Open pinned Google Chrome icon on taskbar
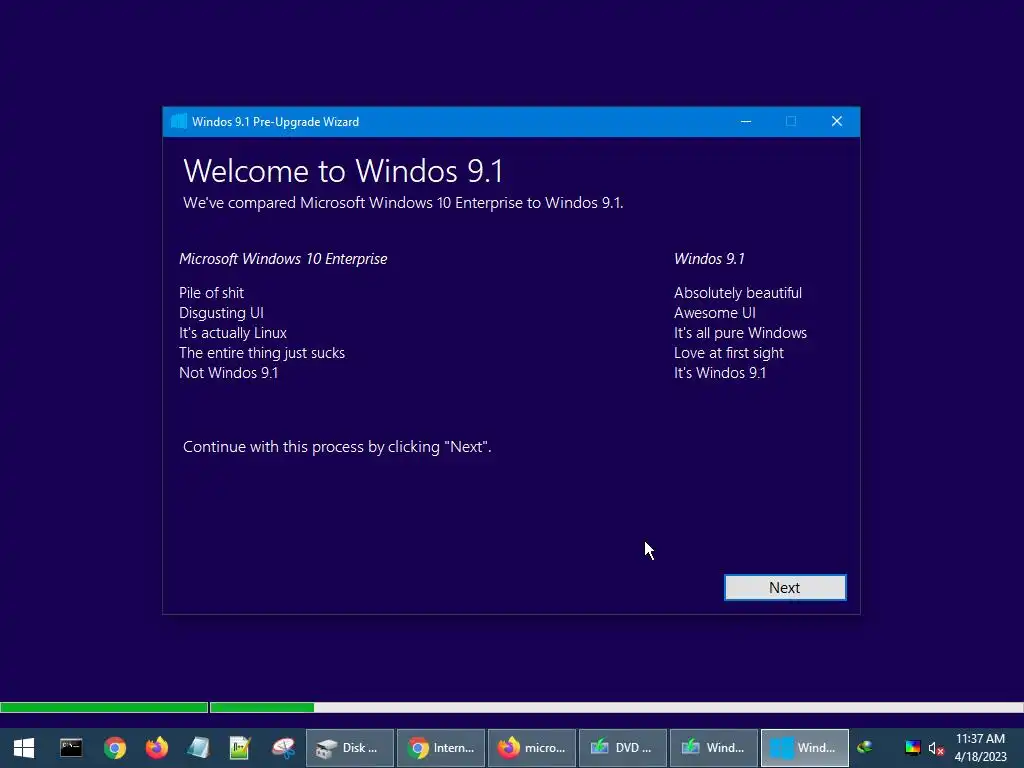This screenshot has height=768, width=1024. point(114,747)
